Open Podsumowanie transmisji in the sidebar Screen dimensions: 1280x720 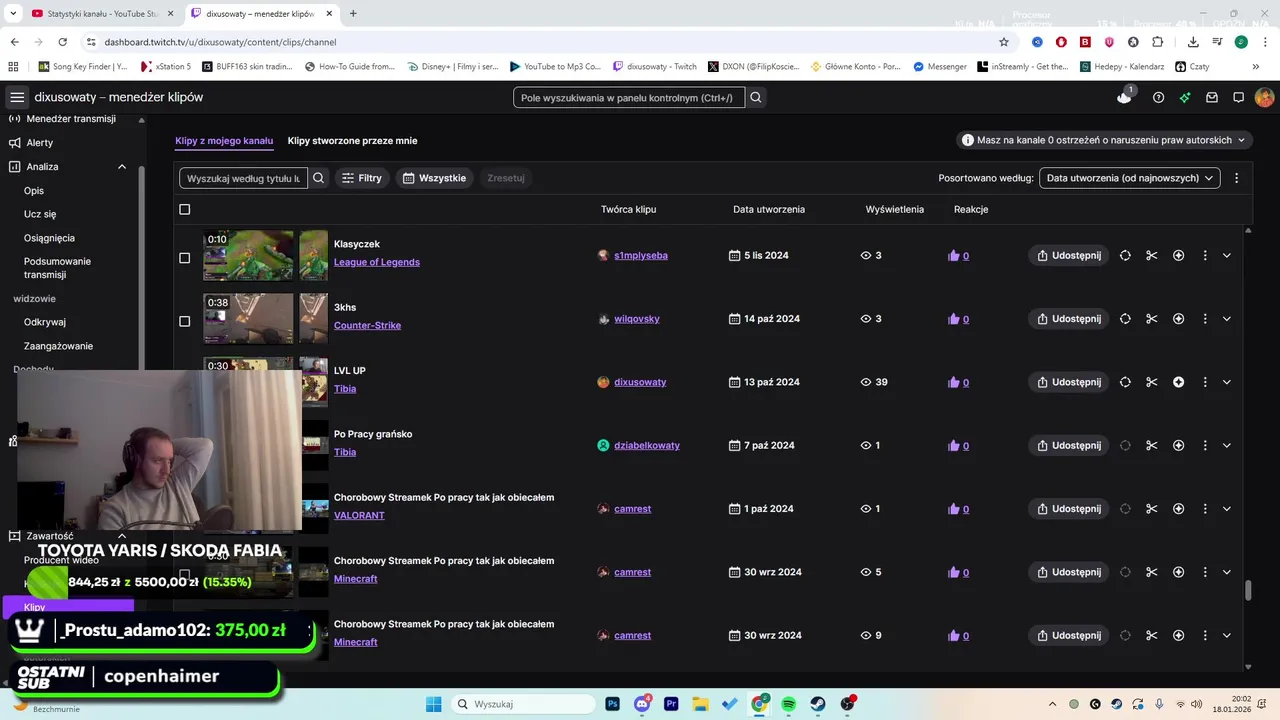coord(57,268)
